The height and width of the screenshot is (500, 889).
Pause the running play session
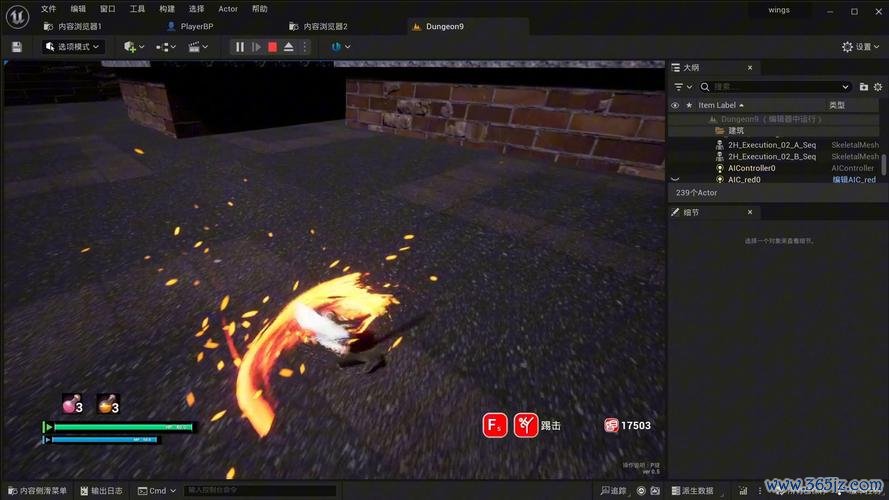[239, 47]
